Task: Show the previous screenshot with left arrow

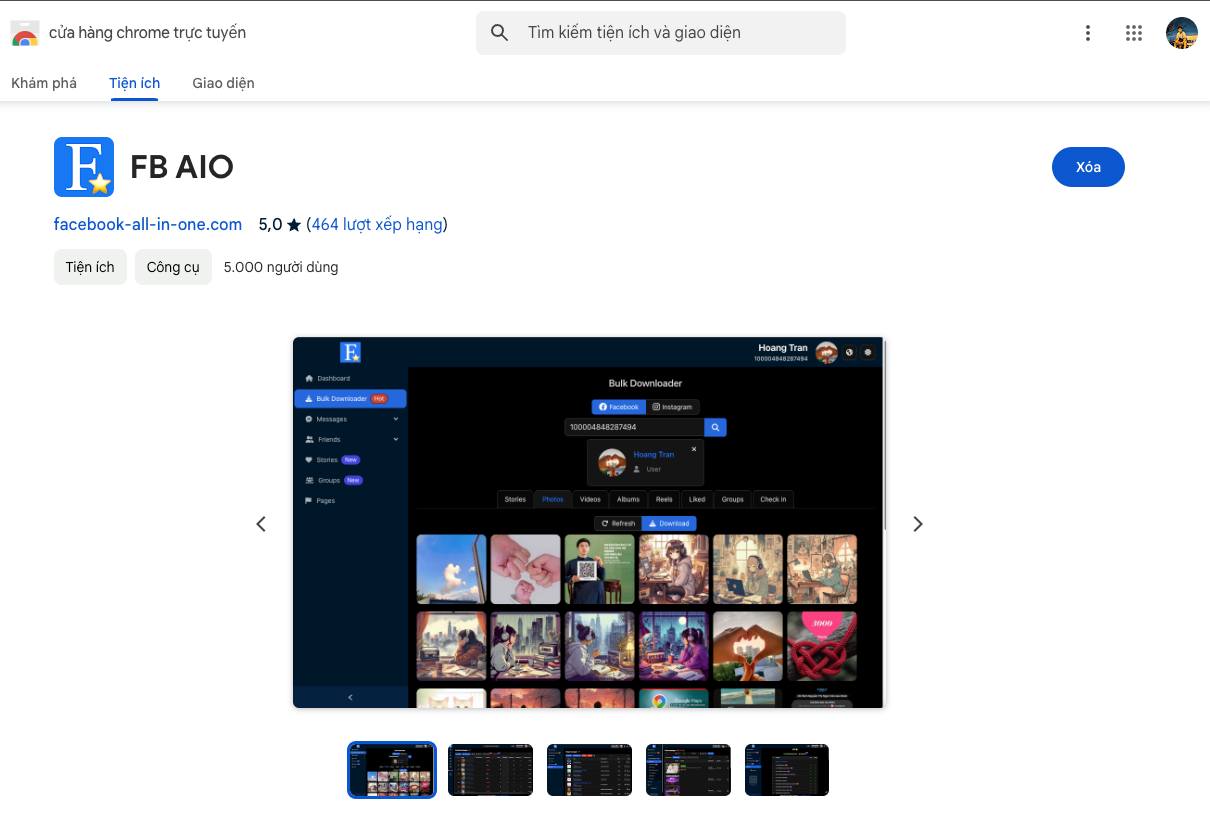Action: click(x=261, y=524)
